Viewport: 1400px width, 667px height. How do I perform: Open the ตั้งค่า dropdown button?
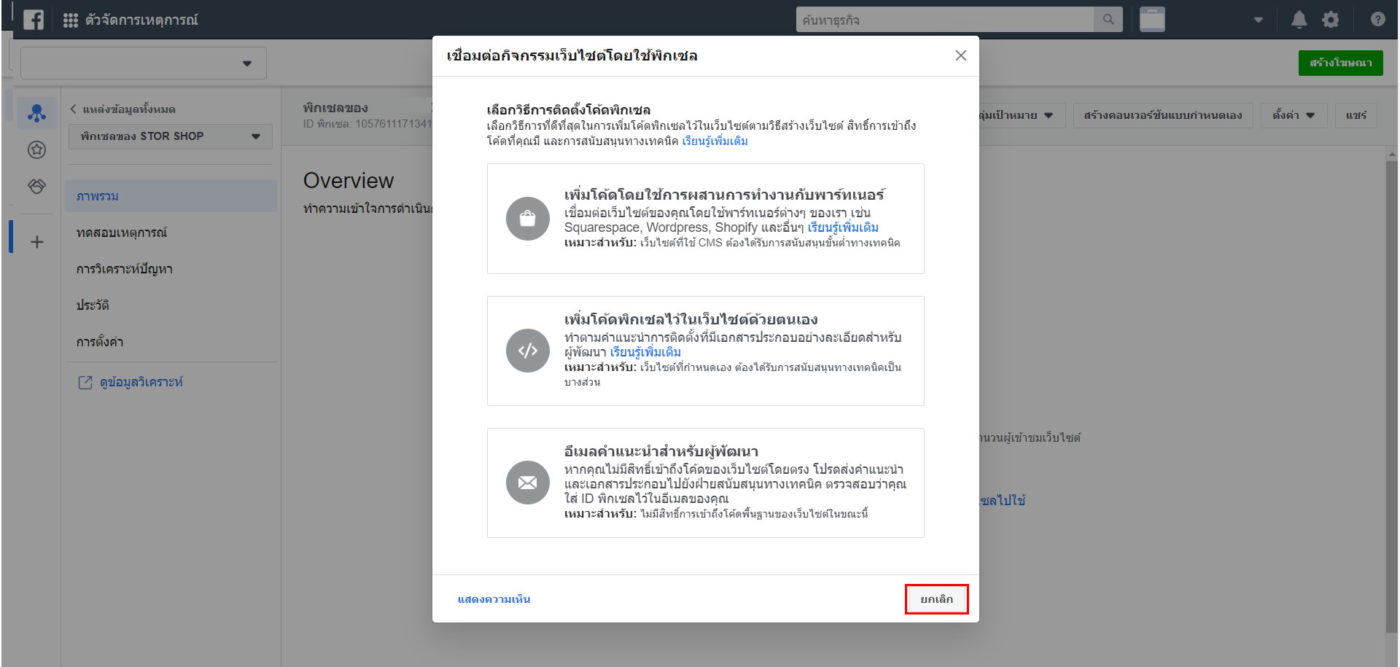(1293, 115)
